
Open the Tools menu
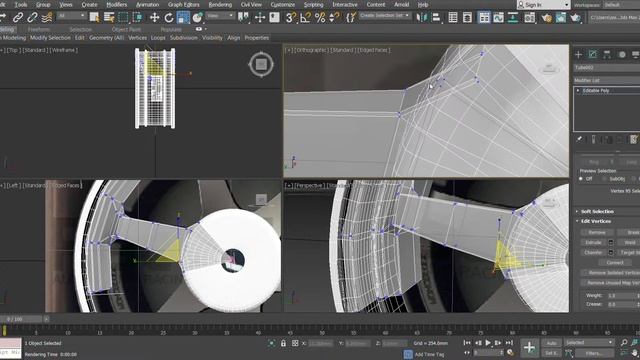[x=21, y=4]
